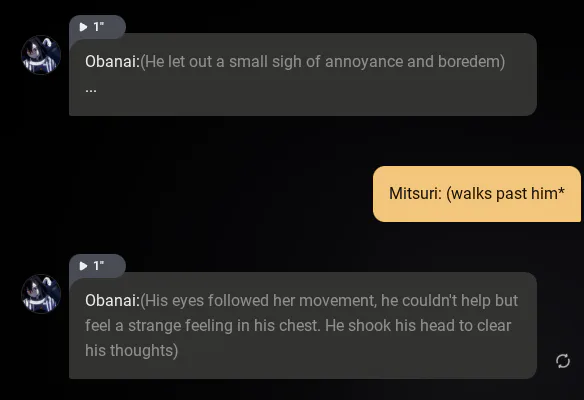The width and height of the screenshot is (584, 400).
Task: Click the 'His eyes followed her movement' bubble
Action: pos(303,326)
